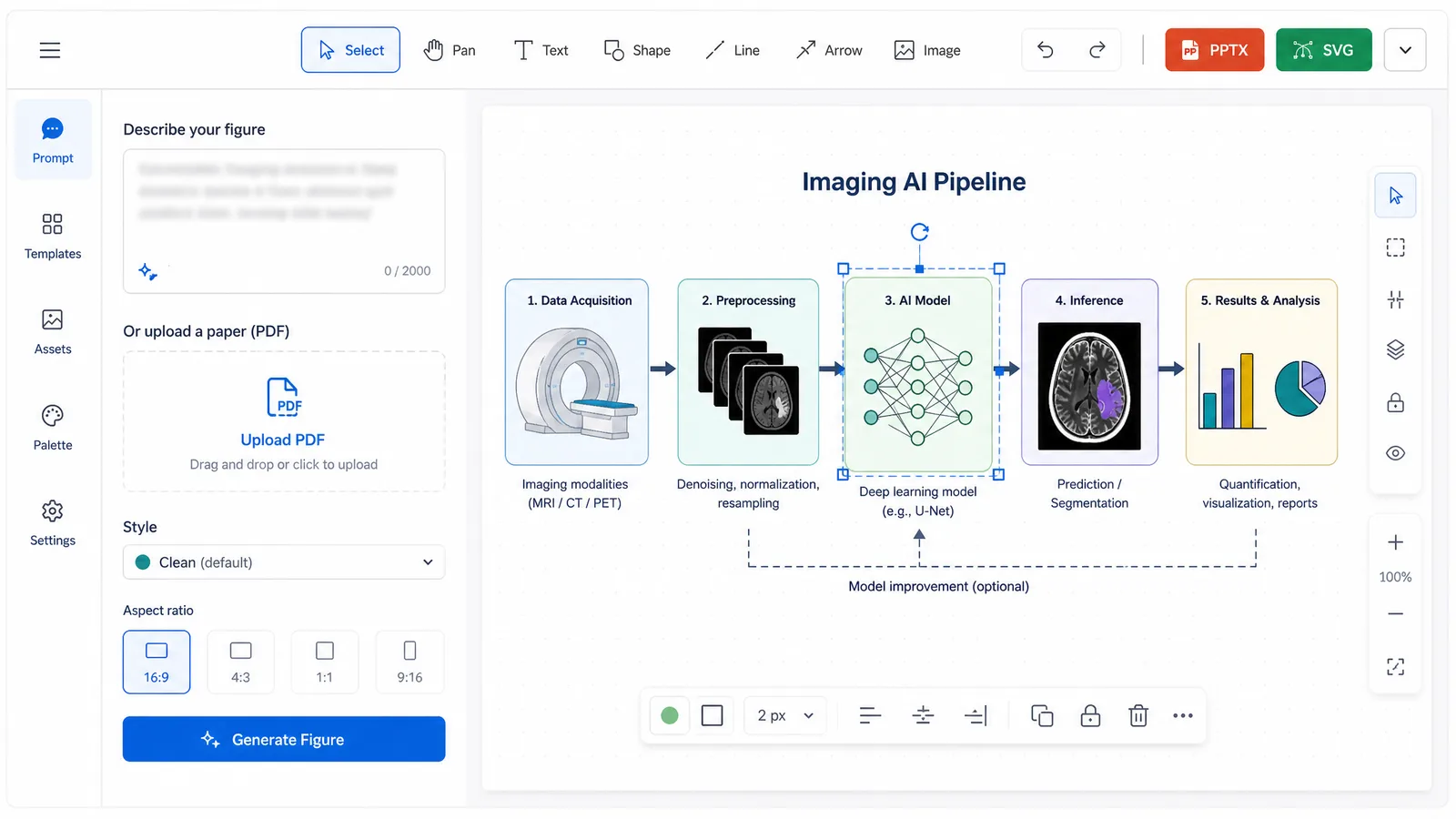The image size is (1456, 819).
Task: Zoom in with the plus button
Action: point(1395,542)
